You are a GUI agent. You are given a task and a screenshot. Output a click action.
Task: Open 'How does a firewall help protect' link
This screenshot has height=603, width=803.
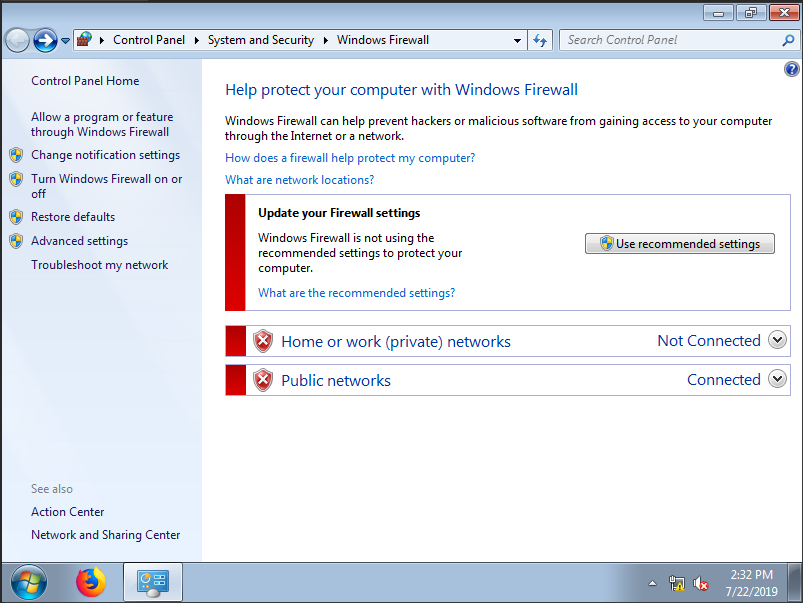click(x=350, y=158)
